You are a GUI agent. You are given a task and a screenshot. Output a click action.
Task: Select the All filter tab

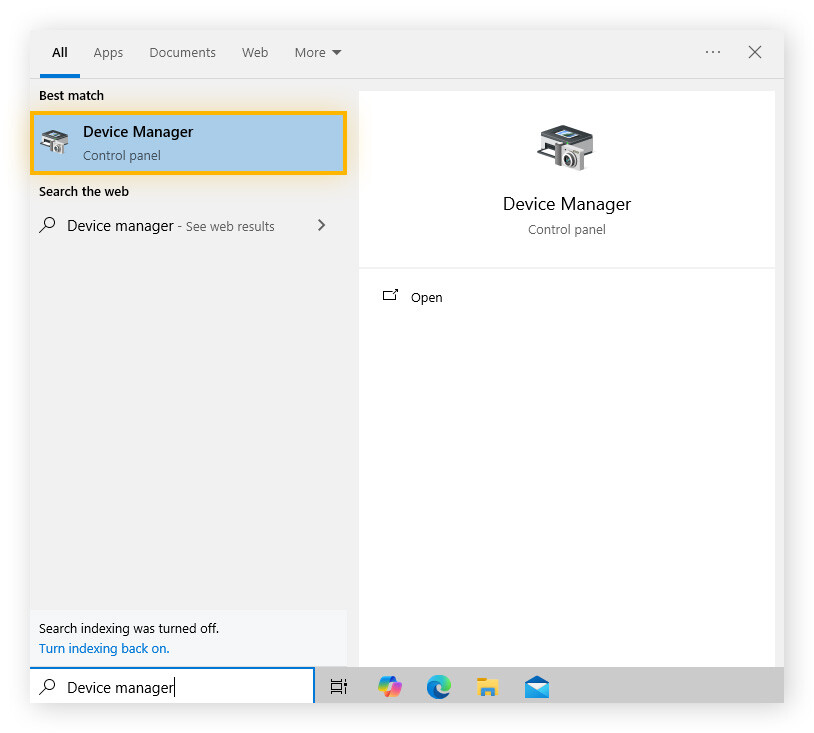point(60,52)
